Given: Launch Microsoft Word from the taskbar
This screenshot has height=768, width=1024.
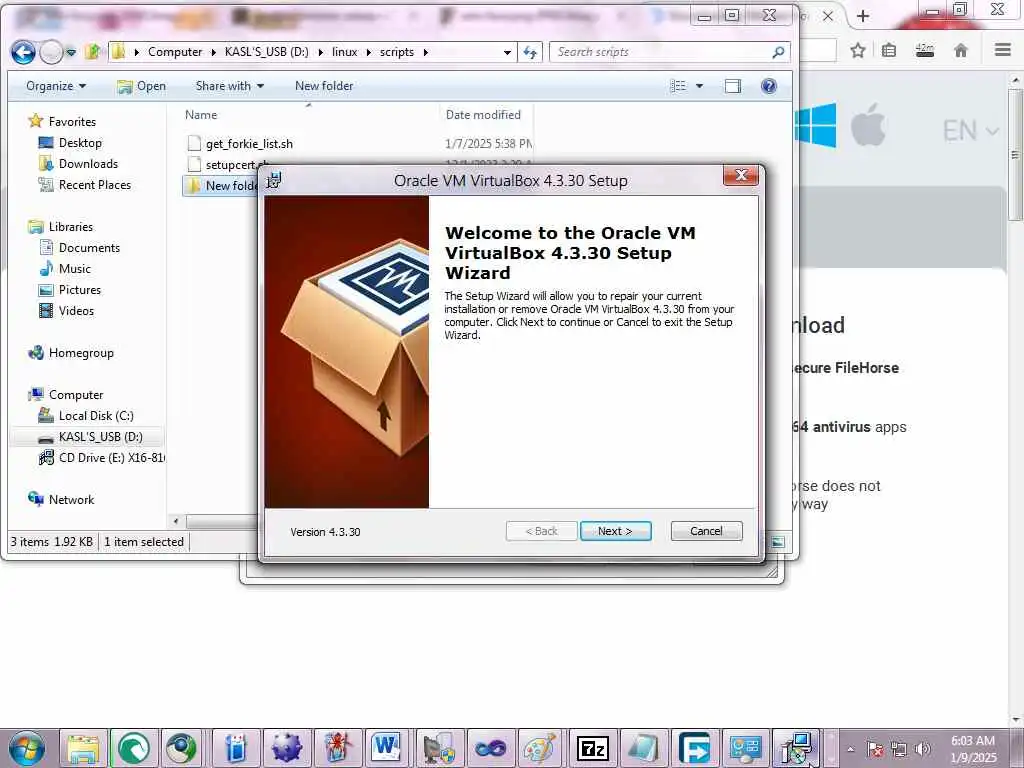Looking at the screenshot, I should (386, 748).
